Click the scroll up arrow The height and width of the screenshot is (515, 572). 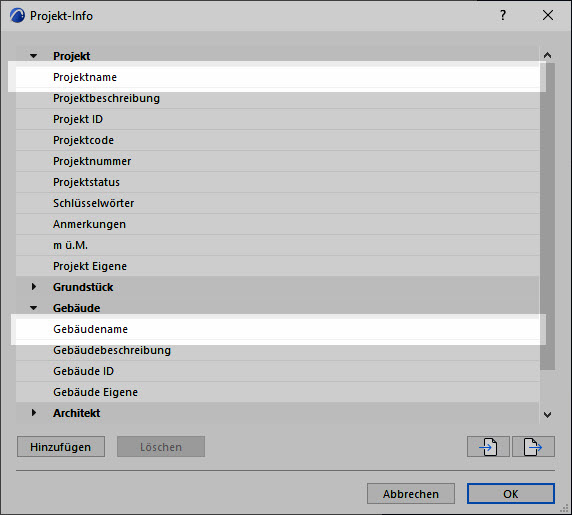pos(547,55)
